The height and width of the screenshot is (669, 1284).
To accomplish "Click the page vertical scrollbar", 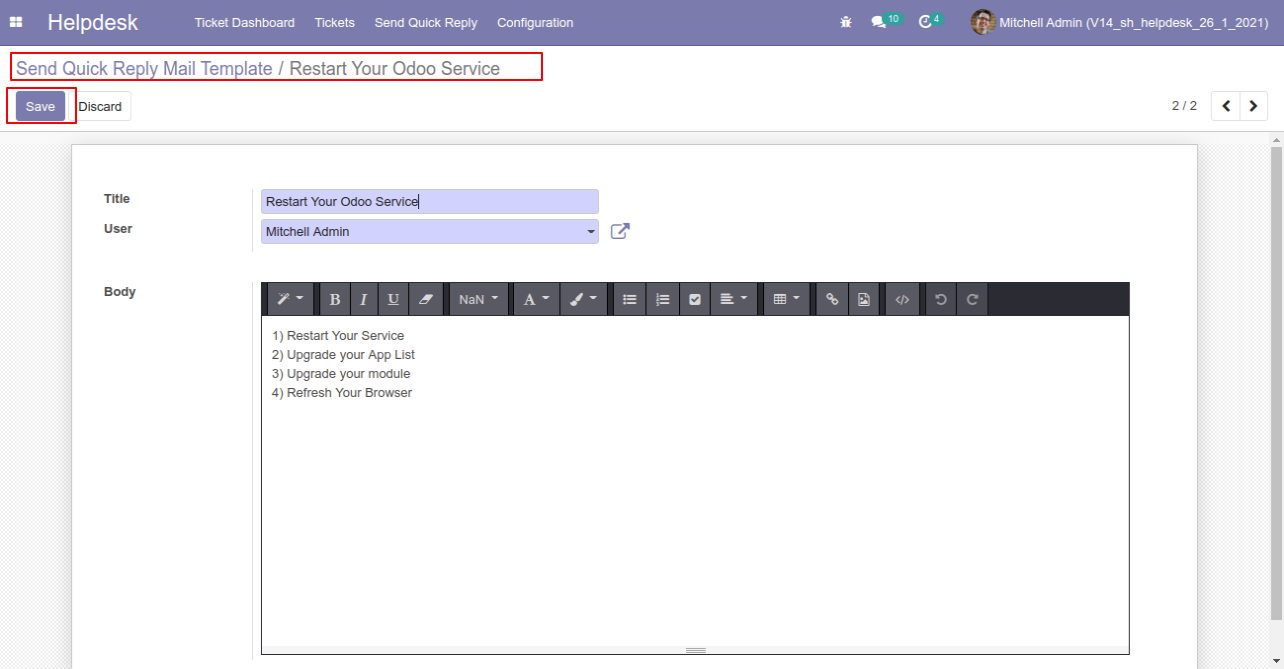I will point(1276,383).
